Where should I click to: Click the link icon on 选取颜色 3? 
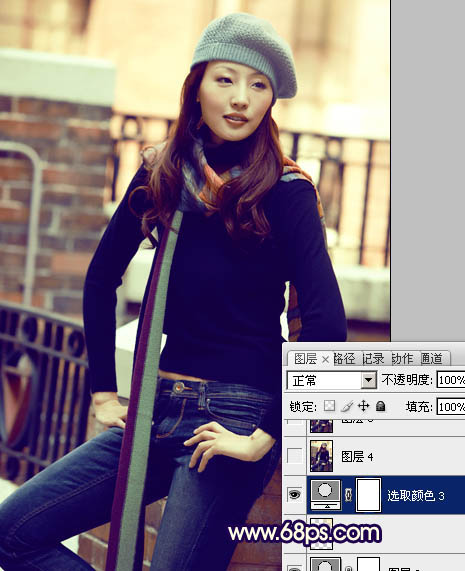point(348,495)
